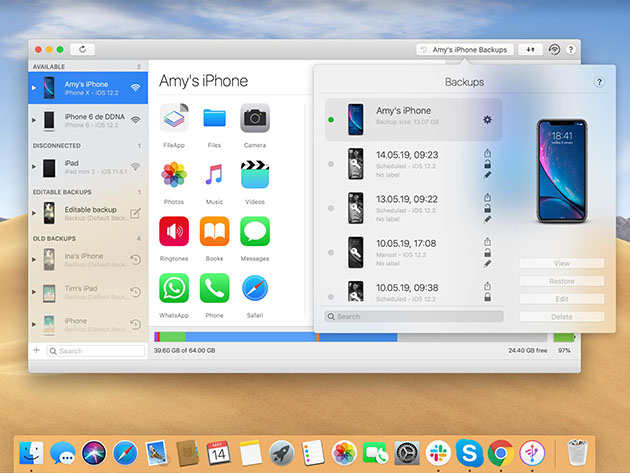Open Slack from the Dock

[438, 453]
